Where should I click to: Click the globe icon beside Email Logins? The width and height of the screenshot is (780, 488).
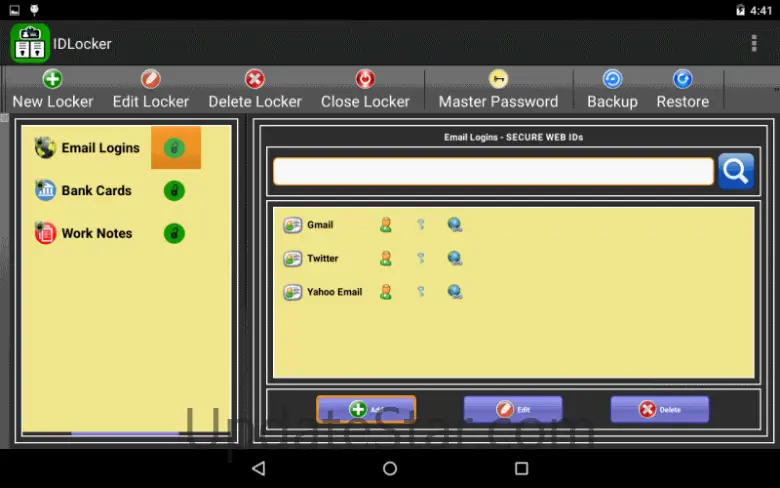[45, 148]
